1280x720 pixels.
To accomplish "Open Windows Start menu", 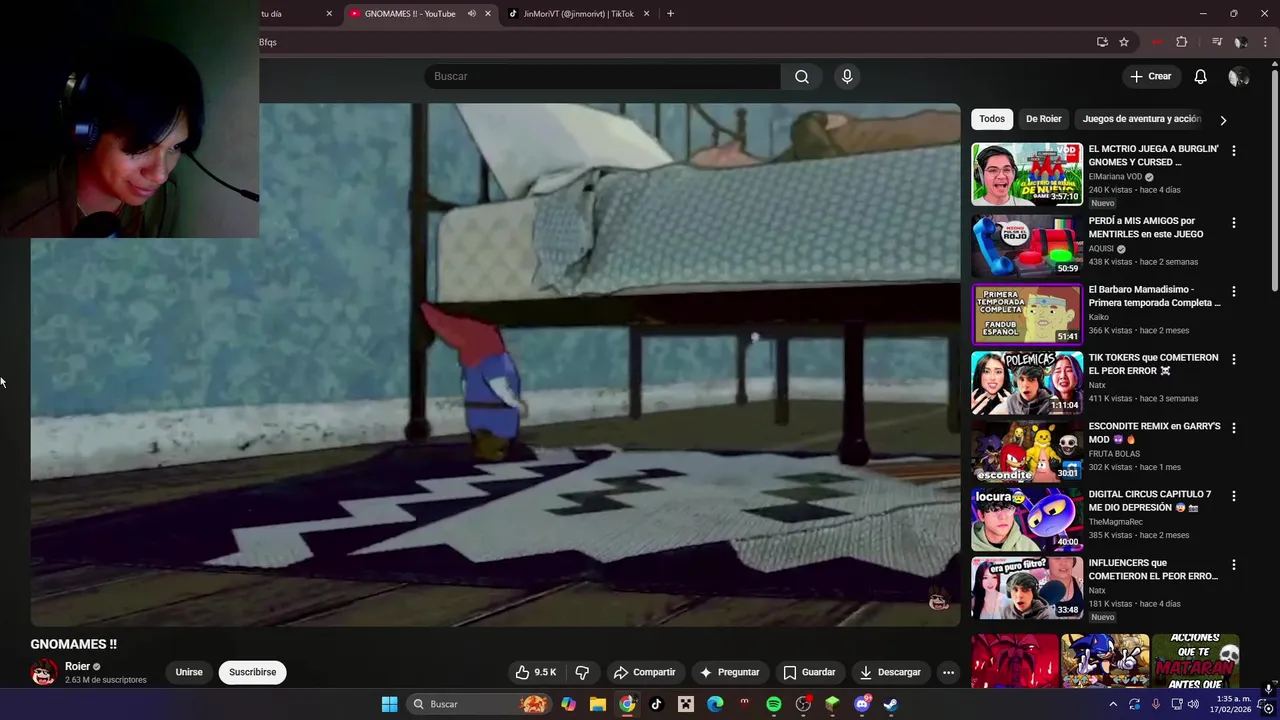I will point(389,704).
